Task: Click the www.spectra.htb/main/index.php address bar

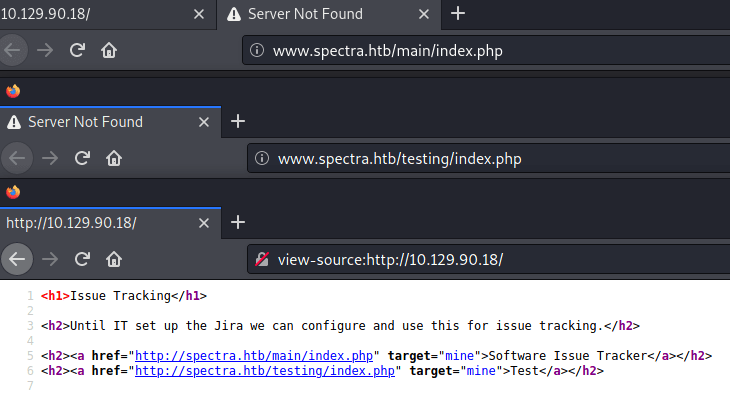Action: coord(486,50)
